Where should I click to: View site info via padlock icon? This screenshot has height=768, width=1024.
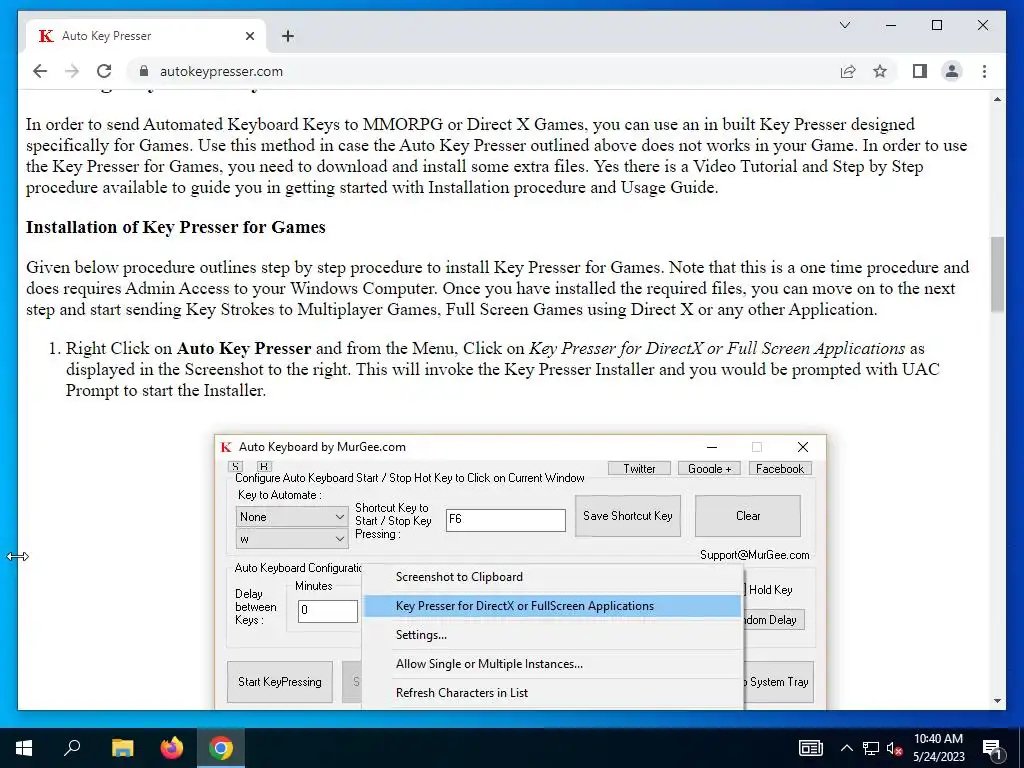(x=144, y=71)
